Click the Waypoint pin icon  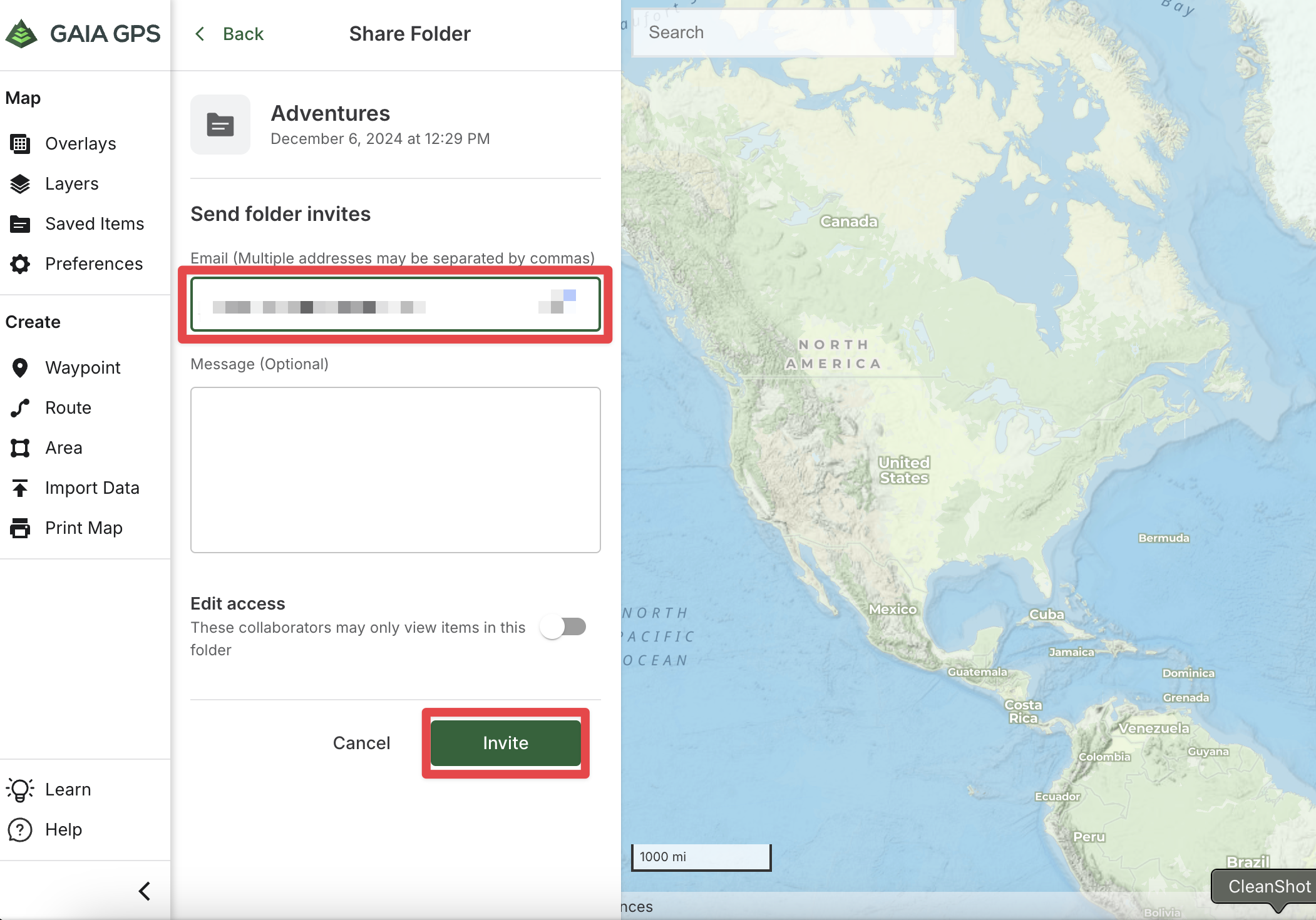click(20, 368)
